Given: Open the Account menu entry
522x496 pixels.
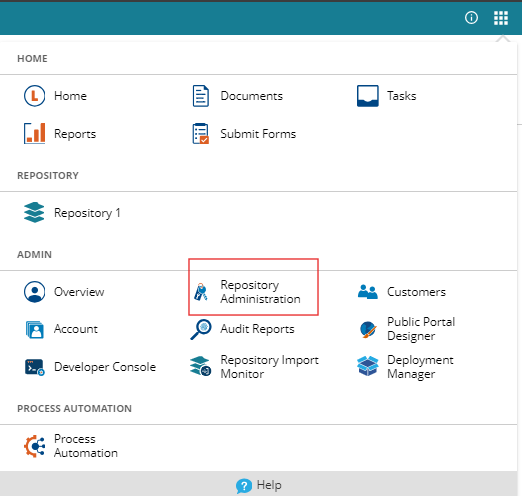Looking at the screenshot, I should coord(62,329).
